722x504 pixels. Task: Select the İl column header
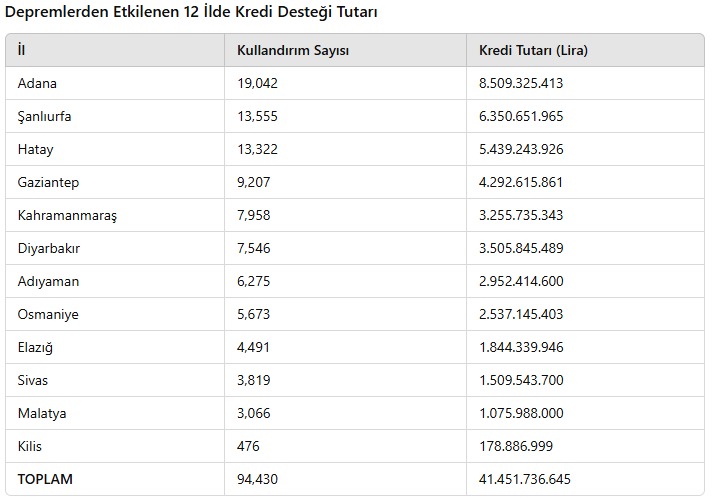click(22, 50)
